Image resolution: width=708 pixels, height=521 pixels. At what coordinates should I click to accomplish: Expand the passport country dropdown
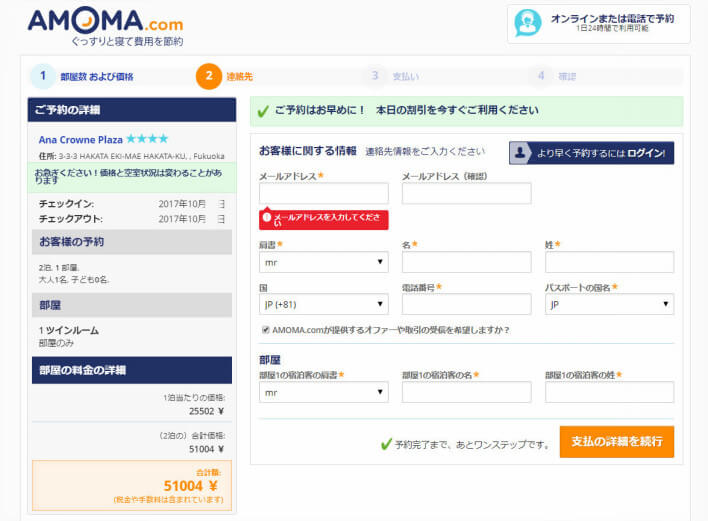coord(609,304)
